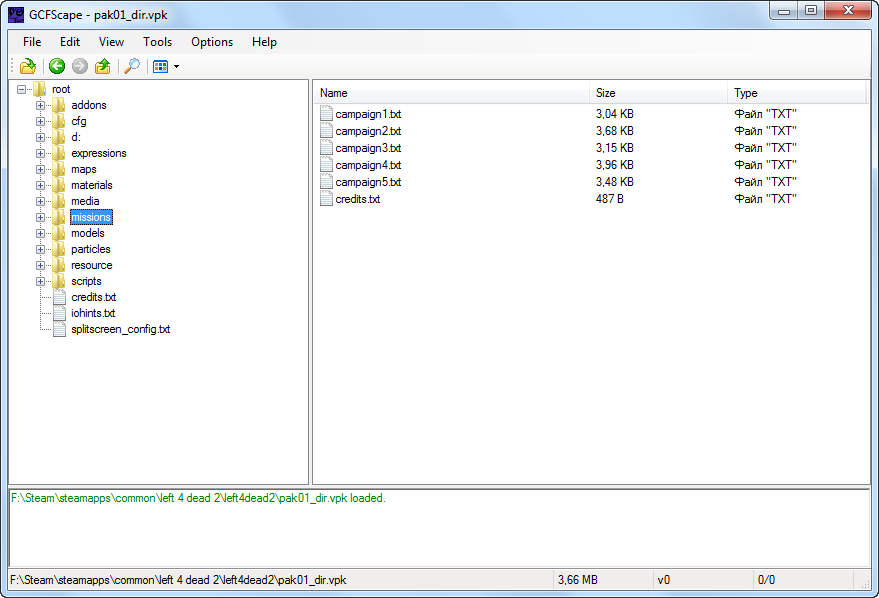879x598 pixels.
Task: Select the particles folder label
Action: pyautogui.click(x=91, y=249)
